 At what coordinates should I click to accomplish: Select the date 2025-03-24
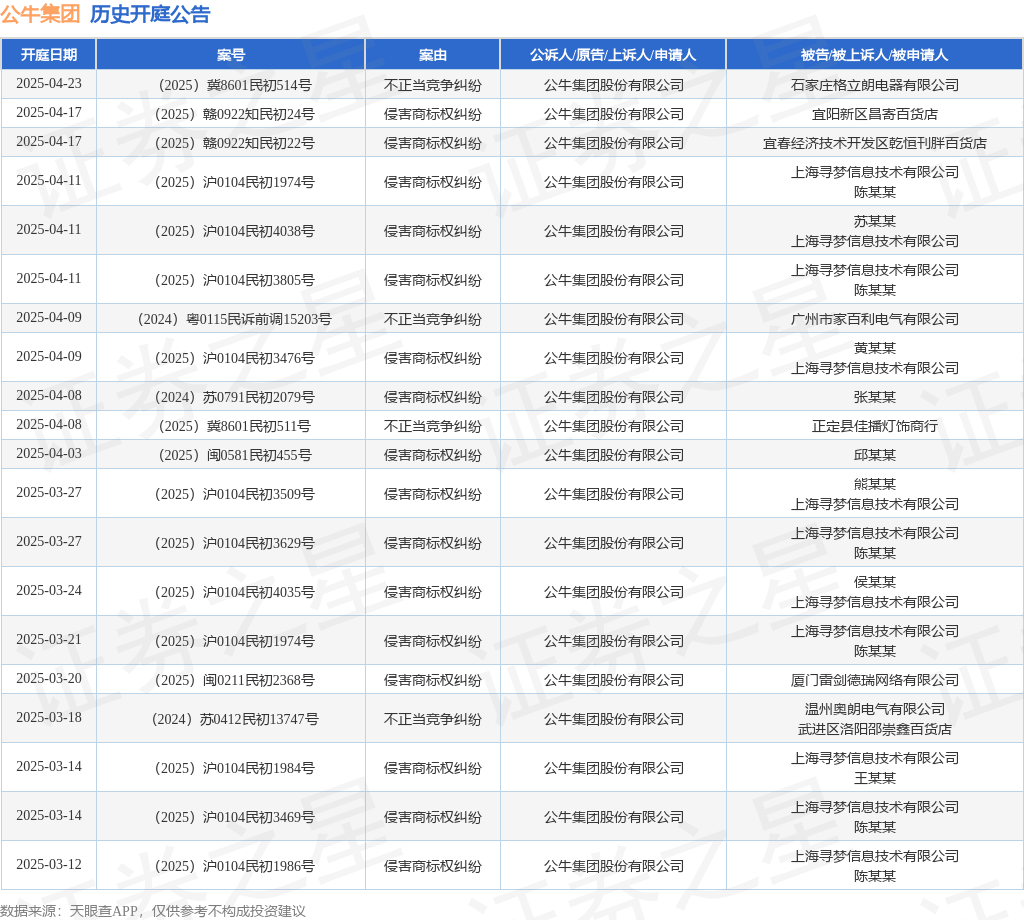49,591
